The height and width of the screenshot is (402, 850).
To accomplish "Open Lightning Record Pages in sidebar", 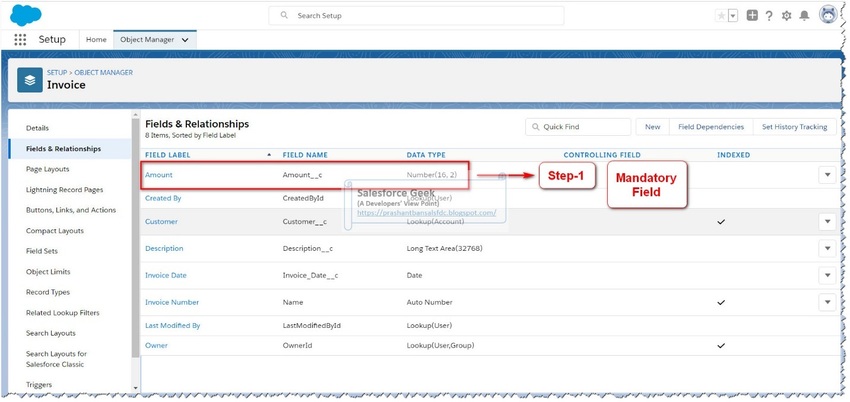I will click(x=65, y=190).
